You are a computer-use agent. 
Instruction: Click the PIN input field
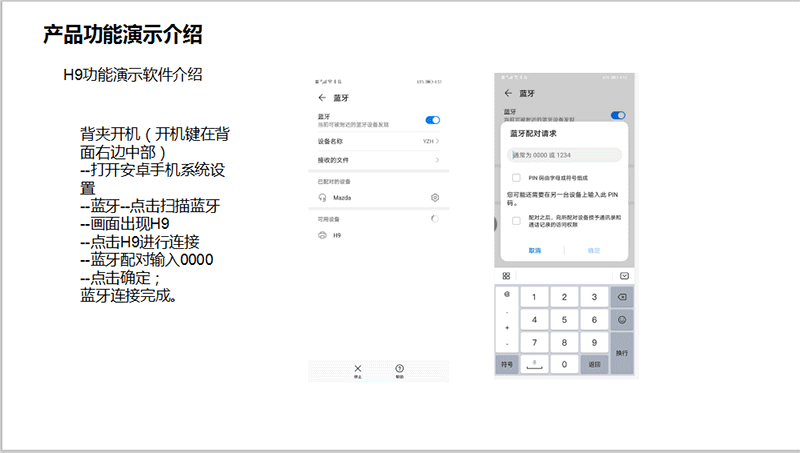(x=565, y=155)
